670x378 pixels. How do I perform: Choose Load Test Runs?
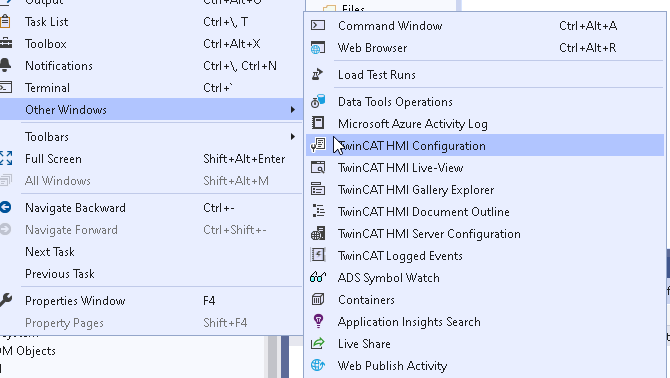(x=485, y=75)
